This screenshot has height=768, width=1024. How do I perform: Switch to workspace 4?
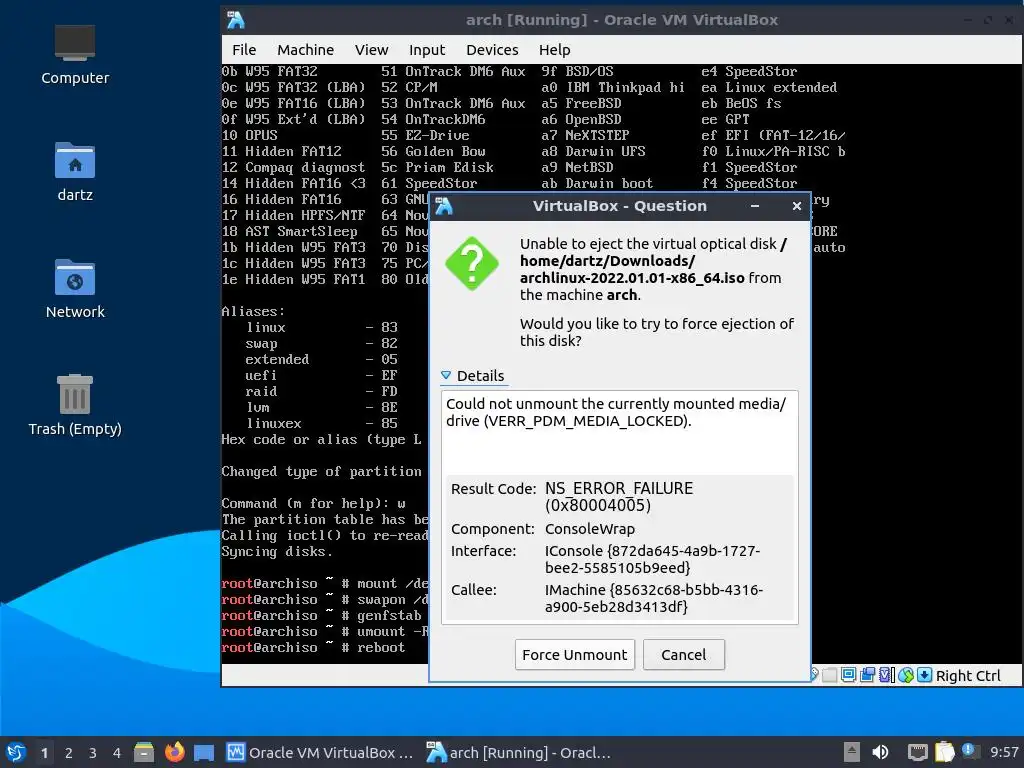click(x=117, y=753)
